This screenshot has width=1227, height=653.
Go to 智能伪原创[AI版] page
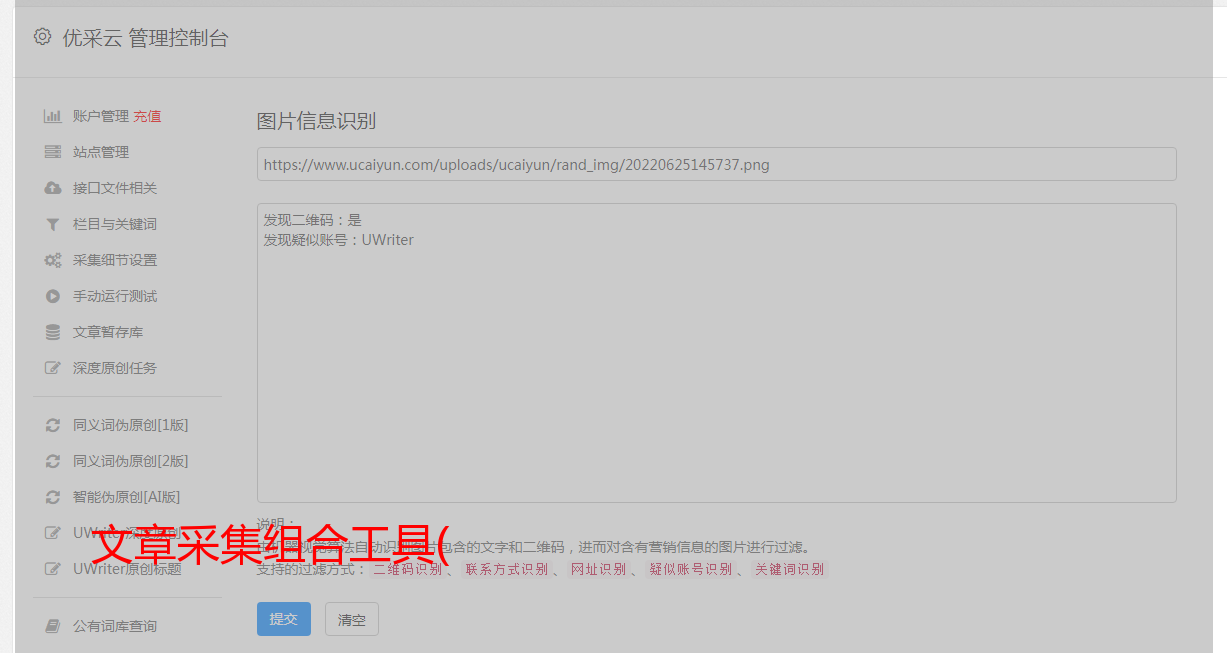pos(126,497)
